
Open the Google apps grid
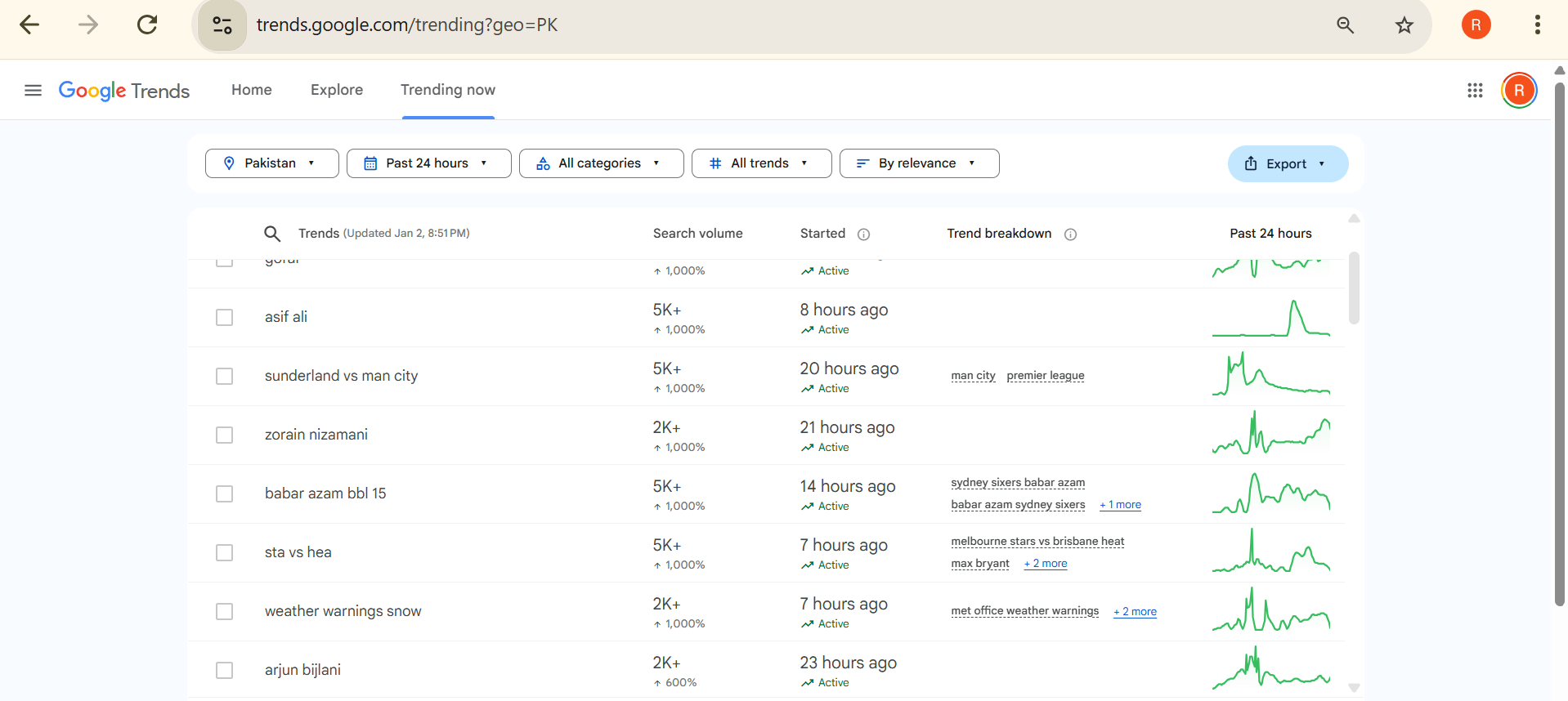tap(1475, 90)
